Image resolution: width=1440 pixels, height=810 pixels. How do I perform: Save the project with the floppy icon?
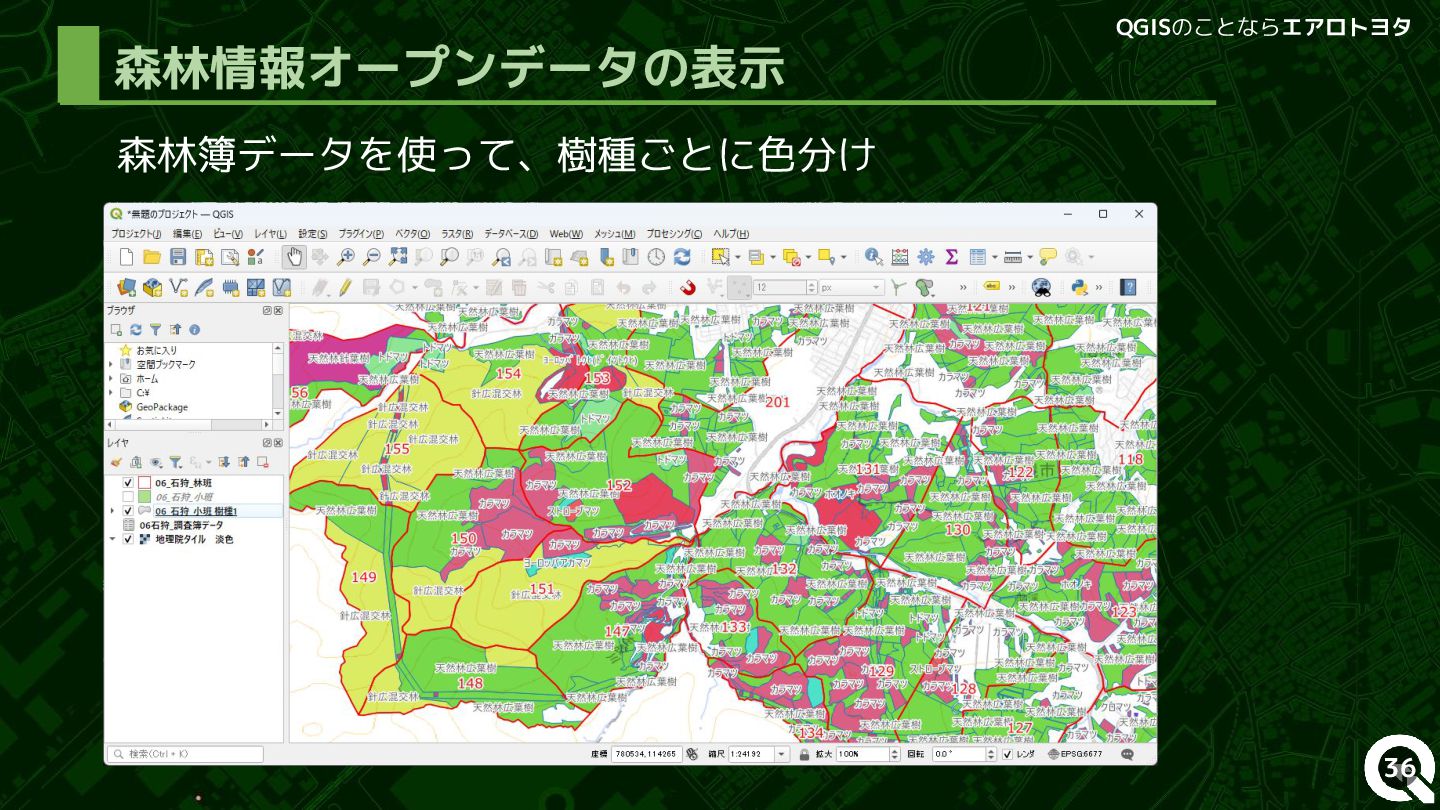coord(178,257)
